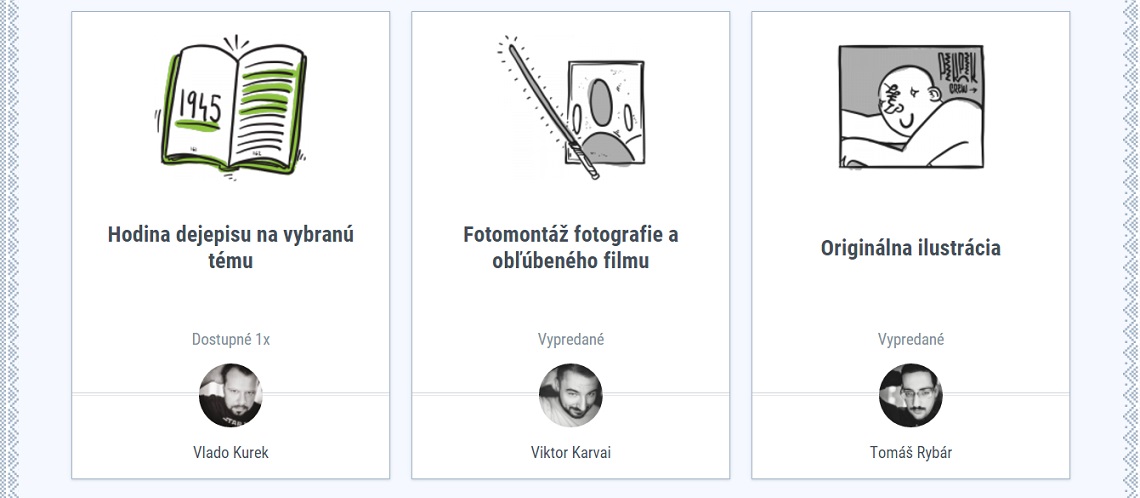The width and height of the screenshot is (1140, 498).
Task: Select the Vlado Kurek author name
Action: tap(231, 452)
